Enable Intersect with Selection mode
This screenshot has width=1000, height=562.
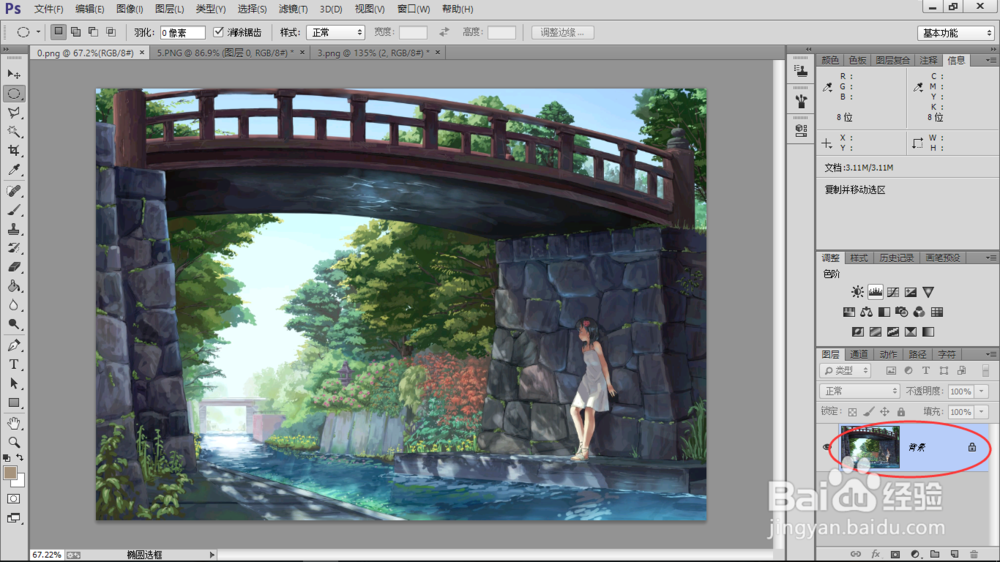tap(110, 32)
